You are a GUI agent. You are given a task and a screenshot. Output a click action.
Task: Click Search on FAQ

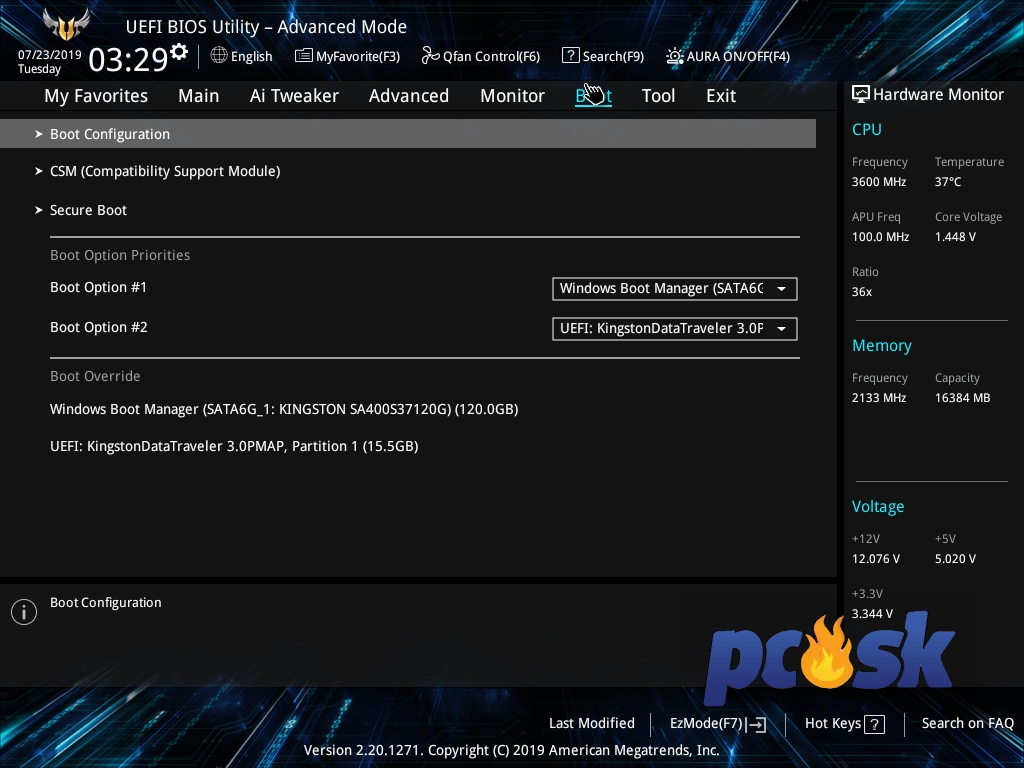pyautogui.click(x=967, y=723)
